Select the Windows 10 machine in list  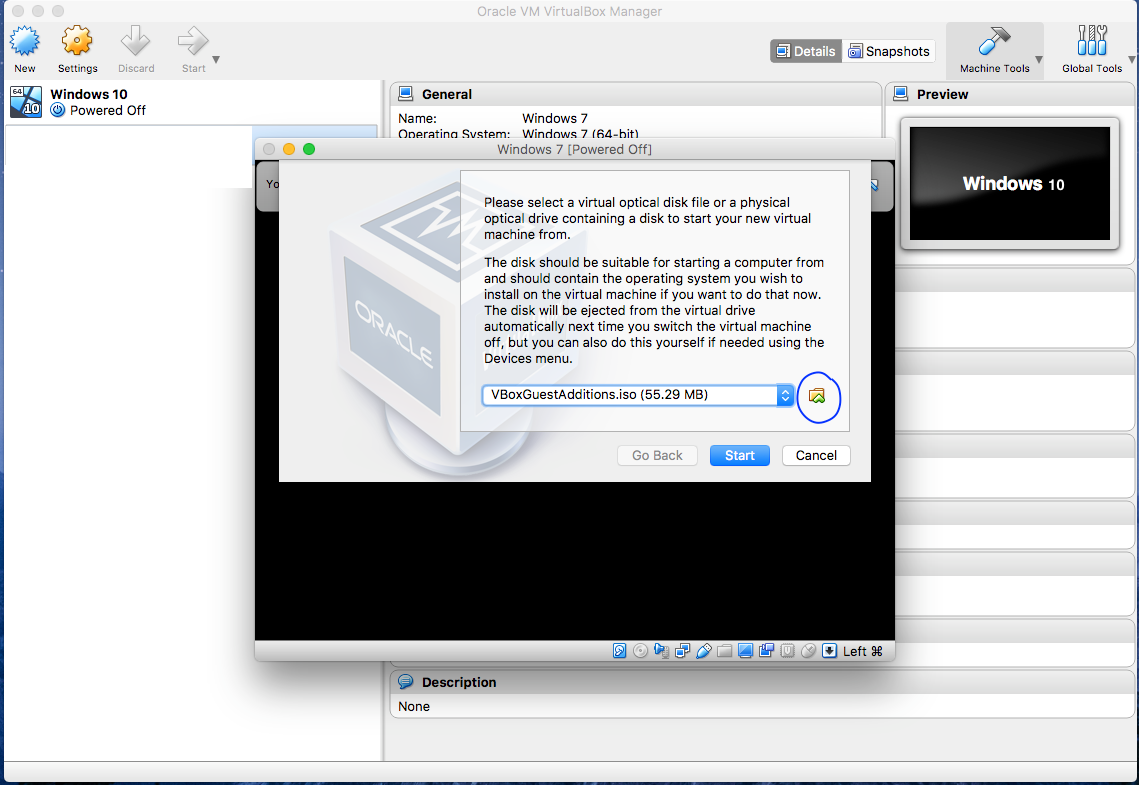(x=192, y=102)
